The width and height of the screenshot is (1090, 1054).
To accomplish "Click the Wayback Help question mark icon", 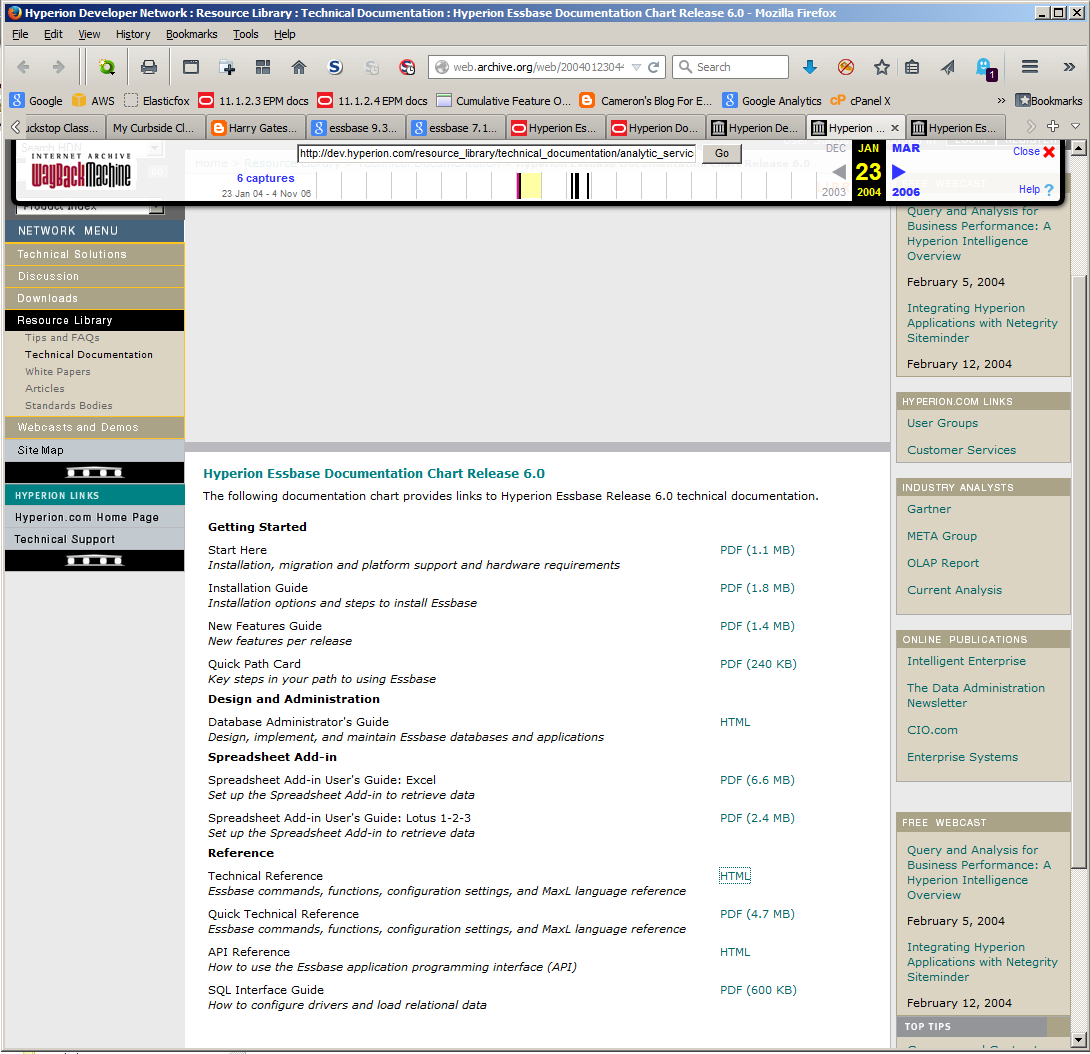I will click(1049, 190).
